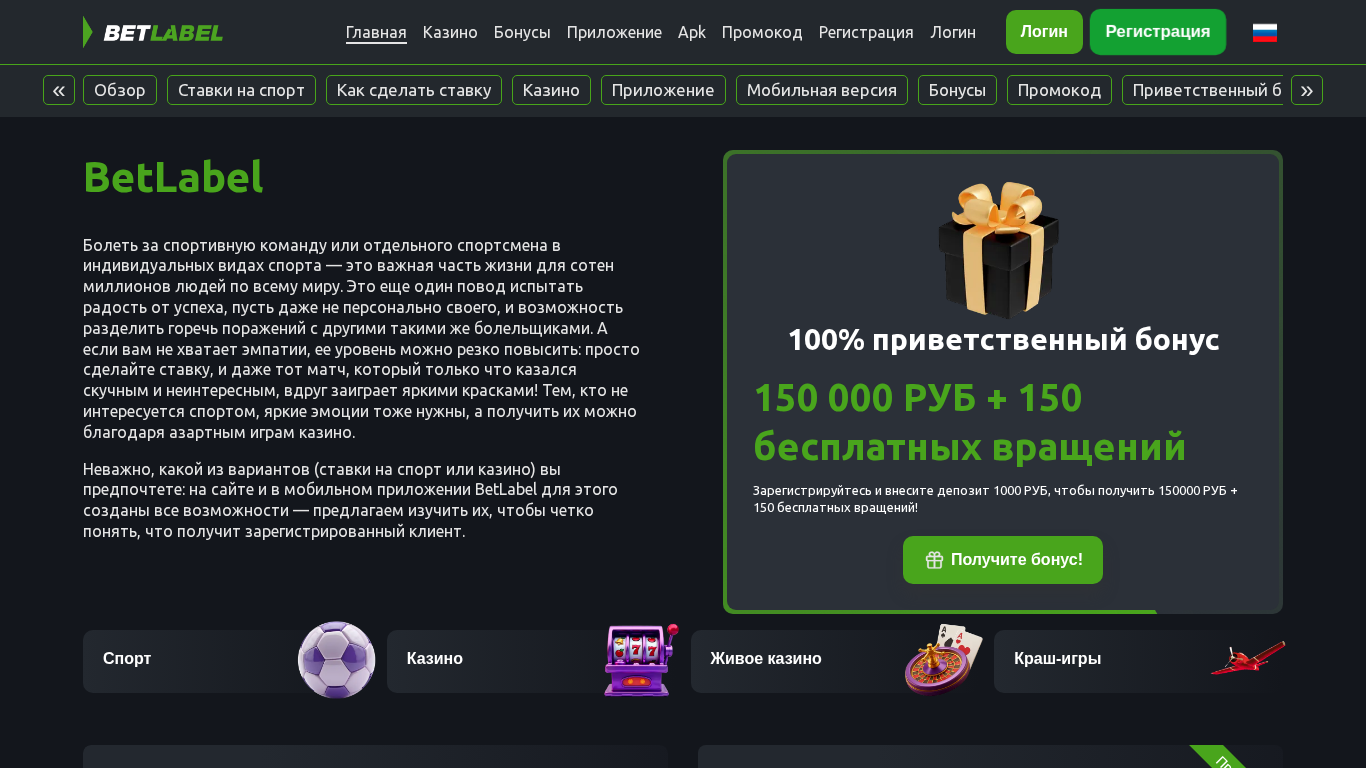The height and width of the screenshot is (768, 1366).
Task: Click the BetLabel logo in the header
Action: click(153, 32)
